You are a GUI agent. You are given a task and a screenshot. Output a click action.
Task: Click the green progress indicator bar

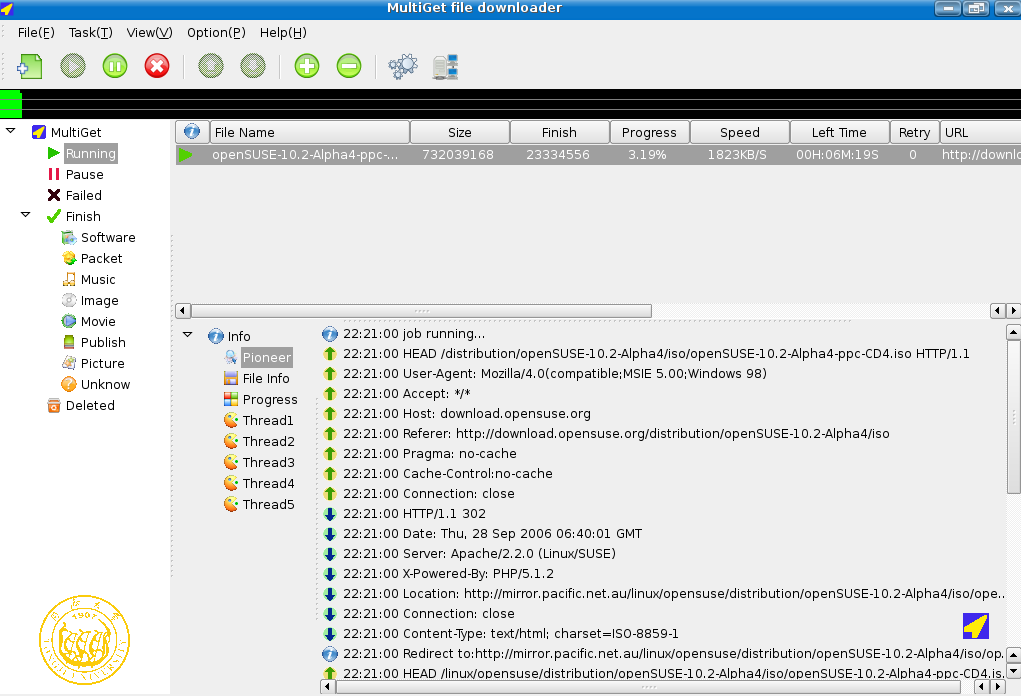click(x=10, y=103)
